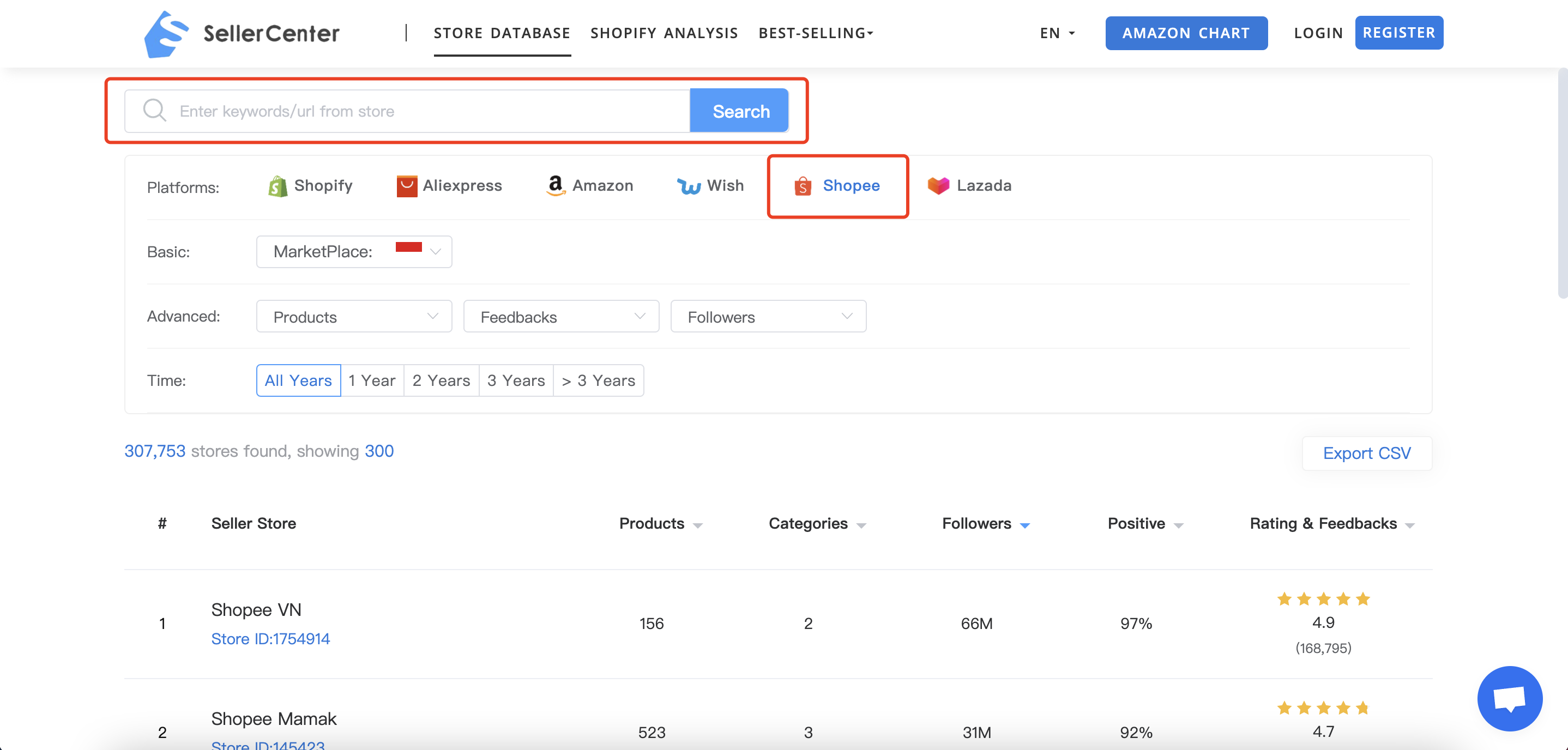Screen dimensions: 1568x750
Task: Click the keywords/url search input field
Action: tap(407, 111)
